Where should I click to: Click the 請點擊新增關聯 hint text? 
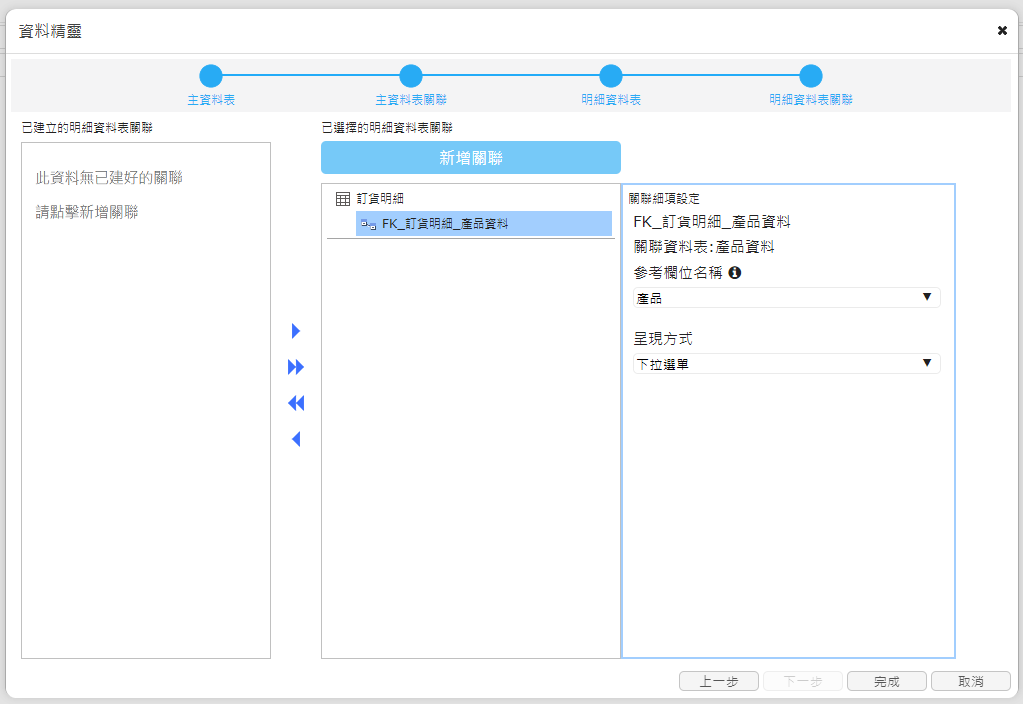pos(87,212)
